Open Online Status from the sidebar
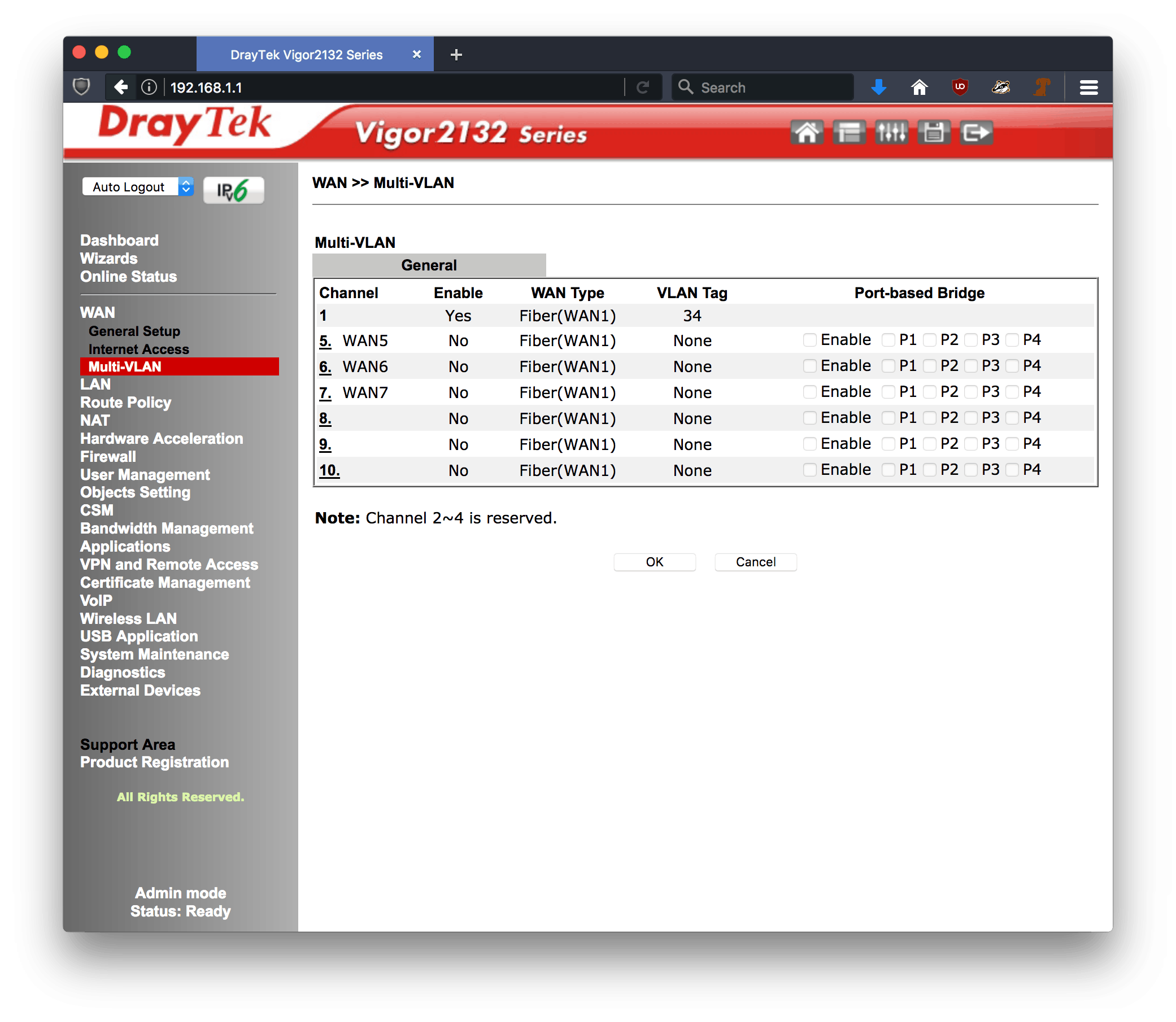Screen dimensions: 1176x1022 128,277
